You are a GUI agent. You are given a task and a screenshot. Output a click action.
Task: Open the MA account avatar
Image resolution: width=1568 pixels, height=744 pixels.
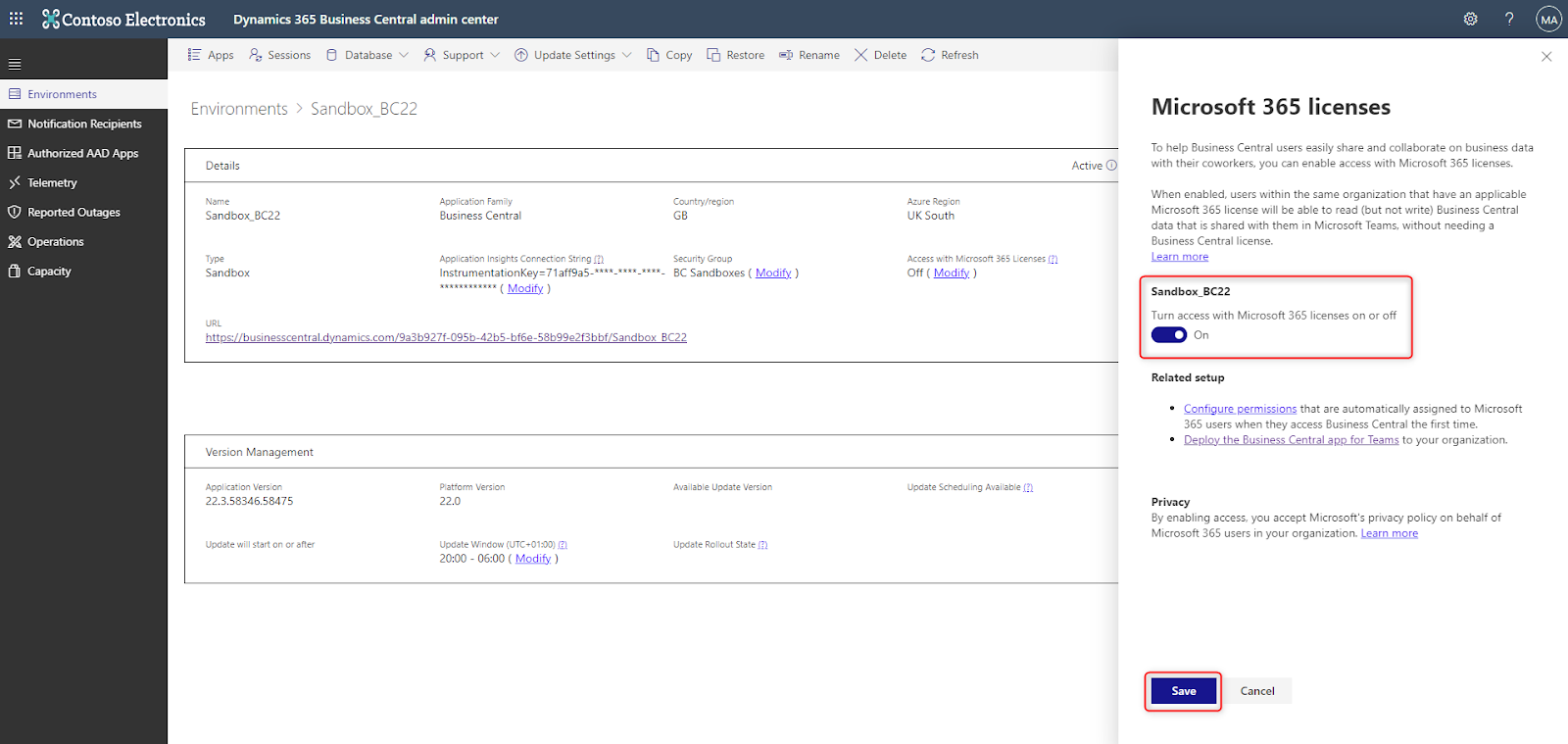[x=1548, y=19]
